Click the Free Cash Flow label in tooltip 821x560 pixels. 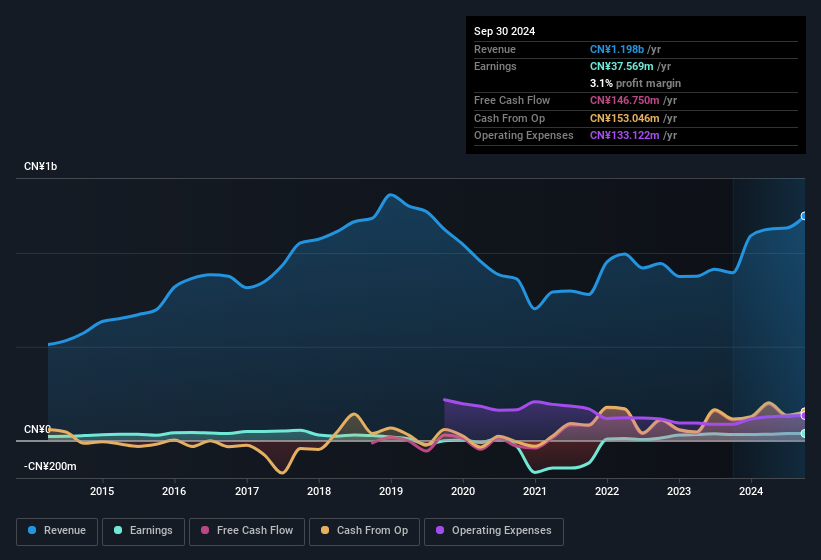[x=512, y=100]
